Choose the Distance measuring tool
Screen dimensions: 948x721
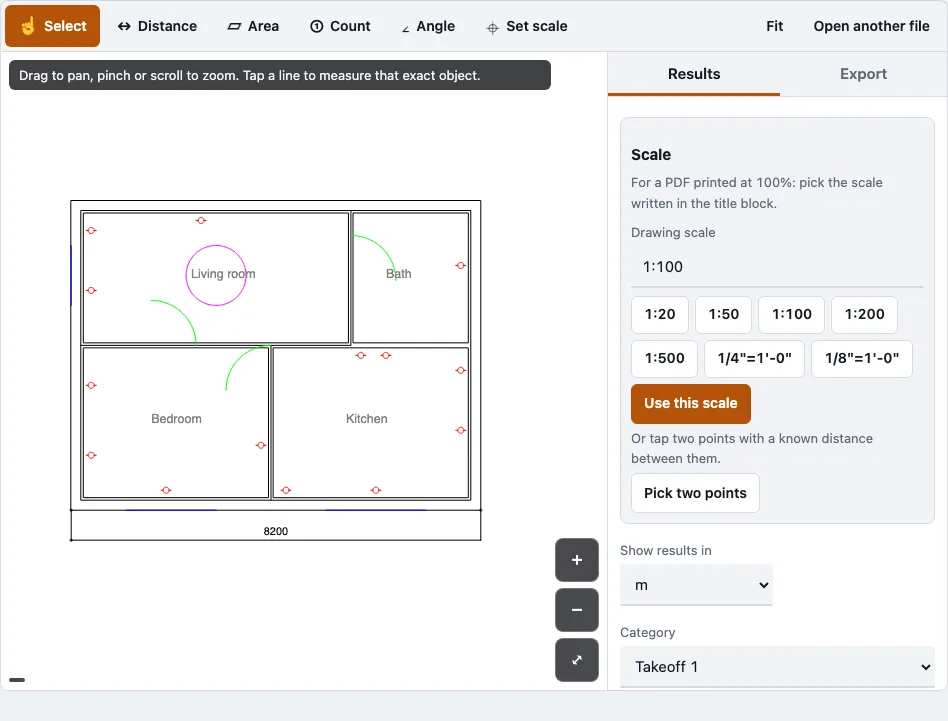pyautogui.click(x=157, y=26)
